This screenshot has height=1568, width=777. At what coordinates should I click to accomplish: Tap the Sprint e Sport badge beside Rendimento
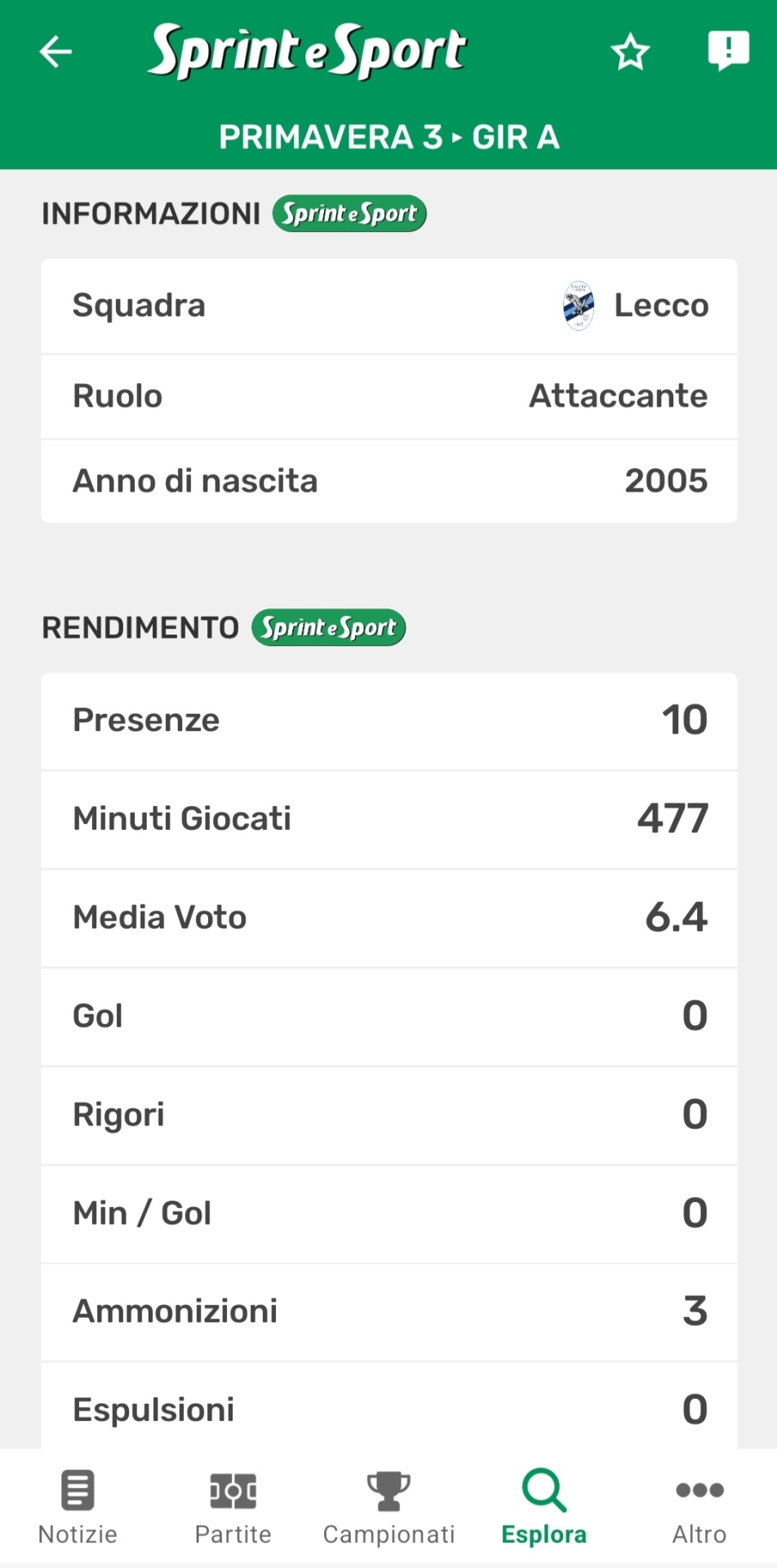coord(328,628)
